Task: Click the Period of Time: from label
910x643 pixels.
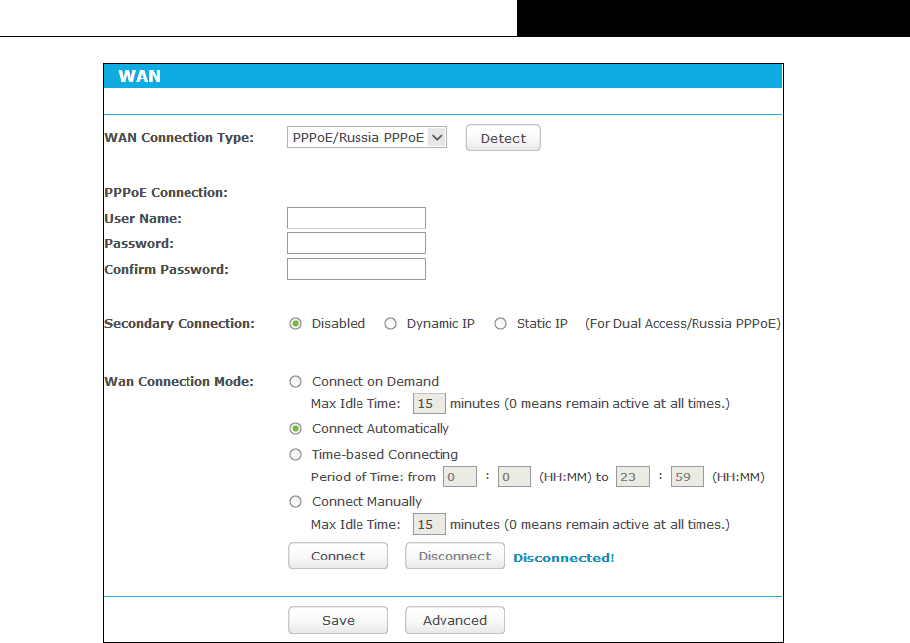Action: [x=373, y=477]
